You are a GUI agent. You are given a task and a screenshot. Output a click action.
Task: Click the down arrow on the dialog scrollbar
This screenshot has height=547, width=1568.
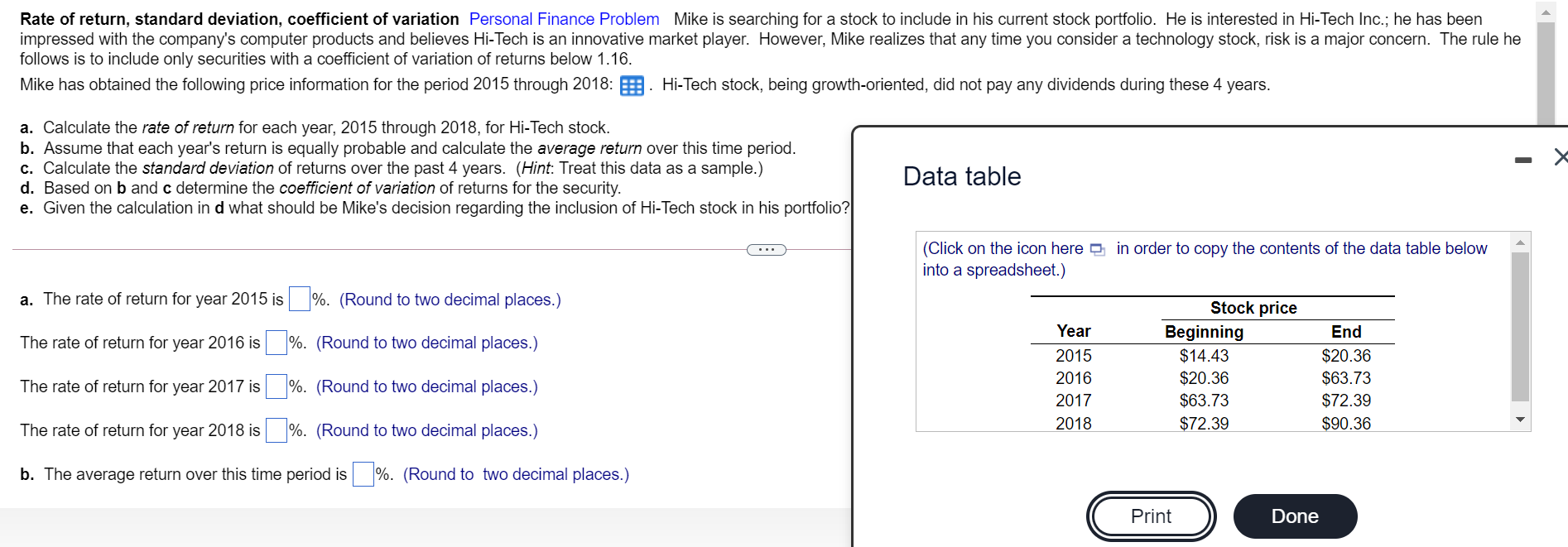click(x=1521, y=419)
